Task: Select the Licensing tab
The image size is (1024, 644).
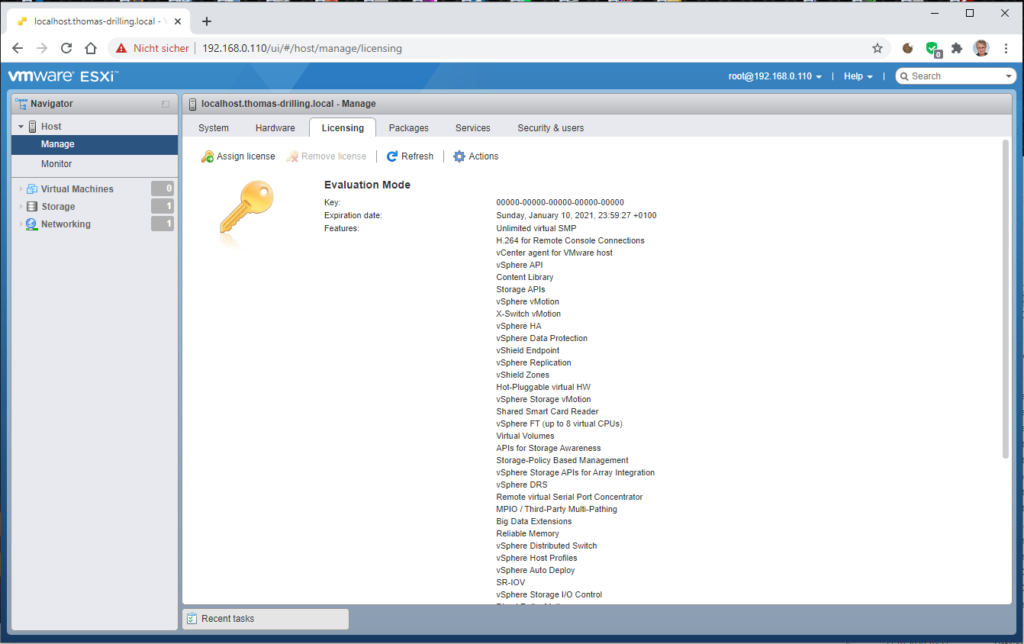Action: (342, 128)
